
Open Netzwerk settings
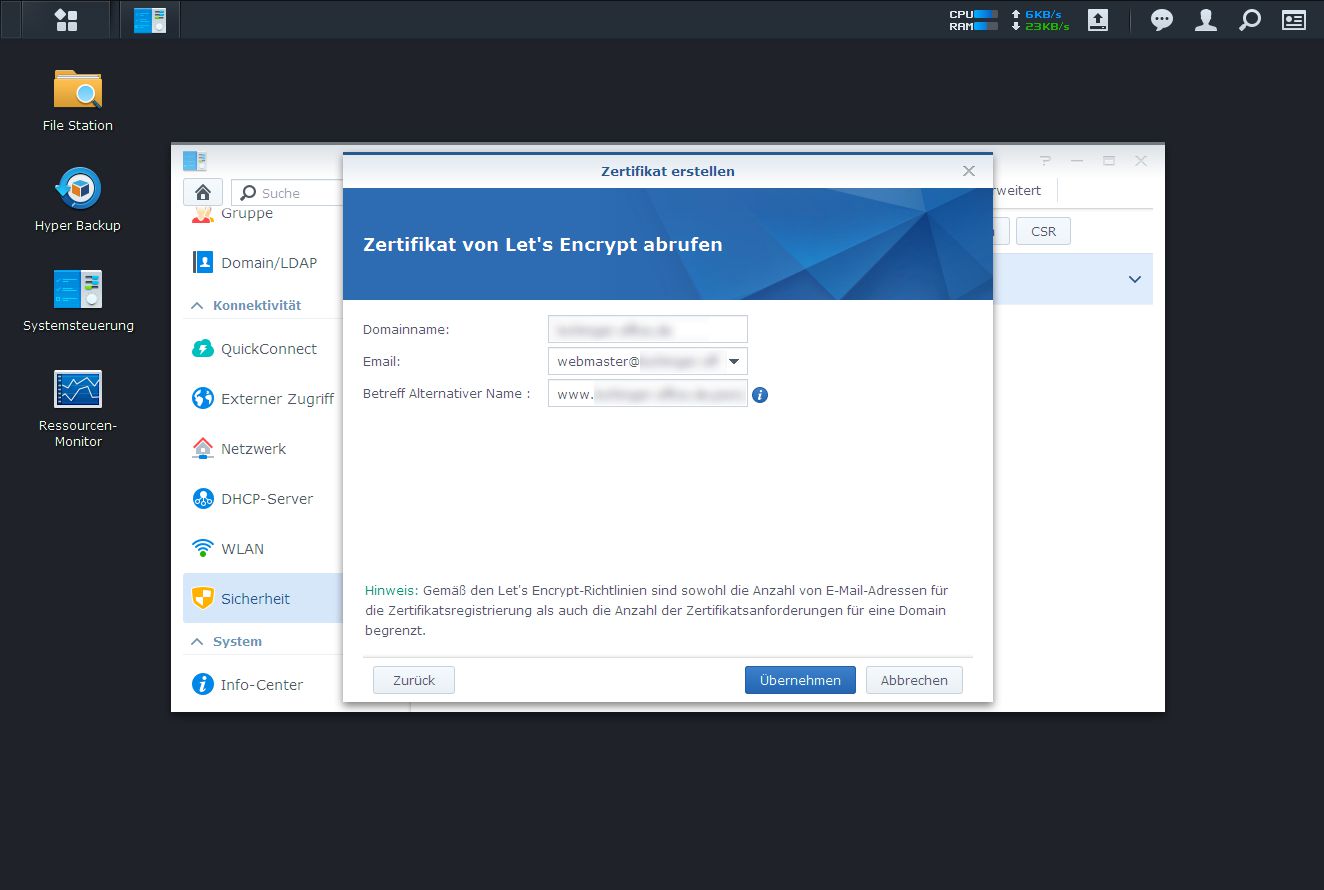point(263,449)
